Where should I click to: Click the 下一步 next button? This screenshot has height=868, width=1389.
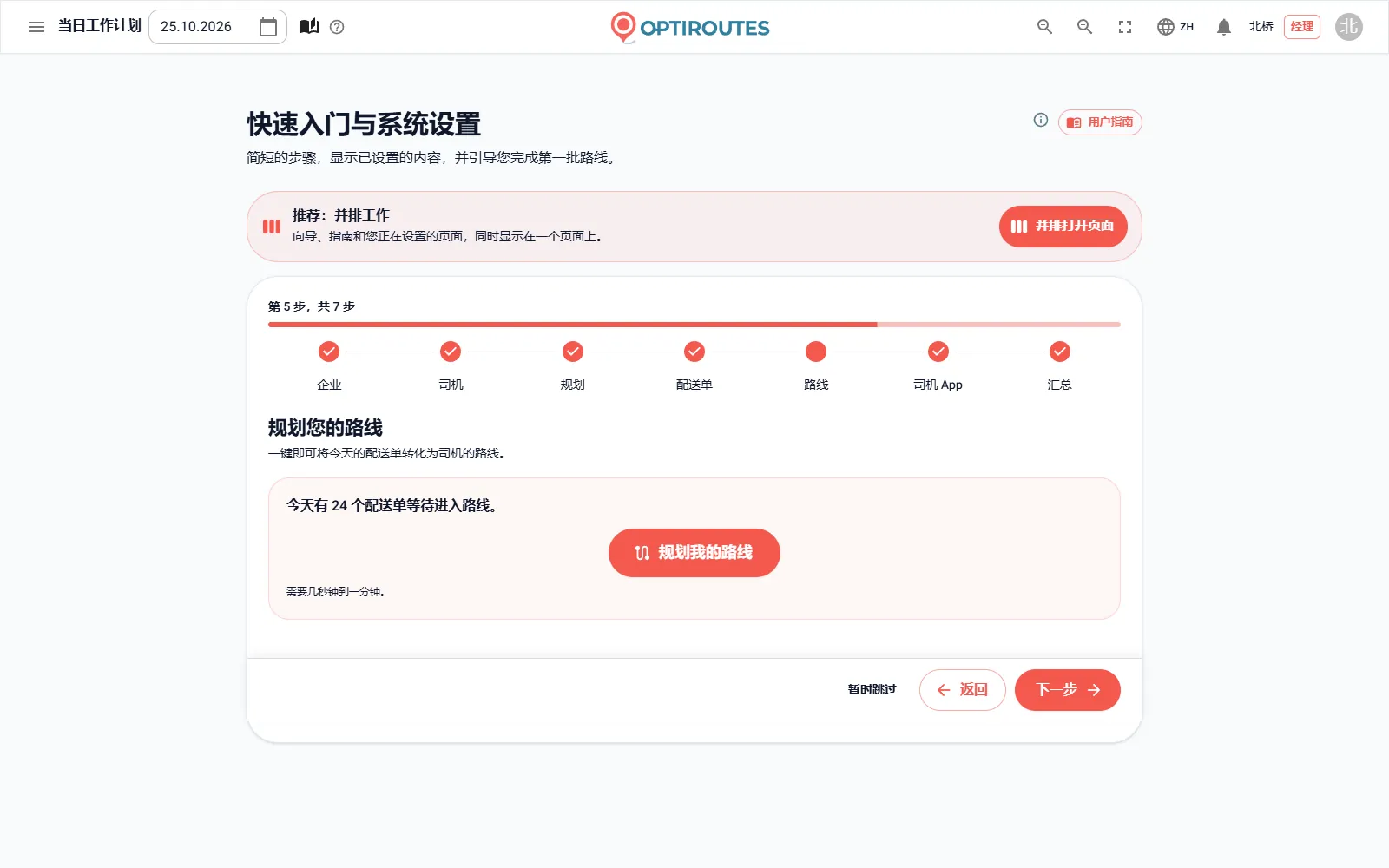[x=1068, y=690]
